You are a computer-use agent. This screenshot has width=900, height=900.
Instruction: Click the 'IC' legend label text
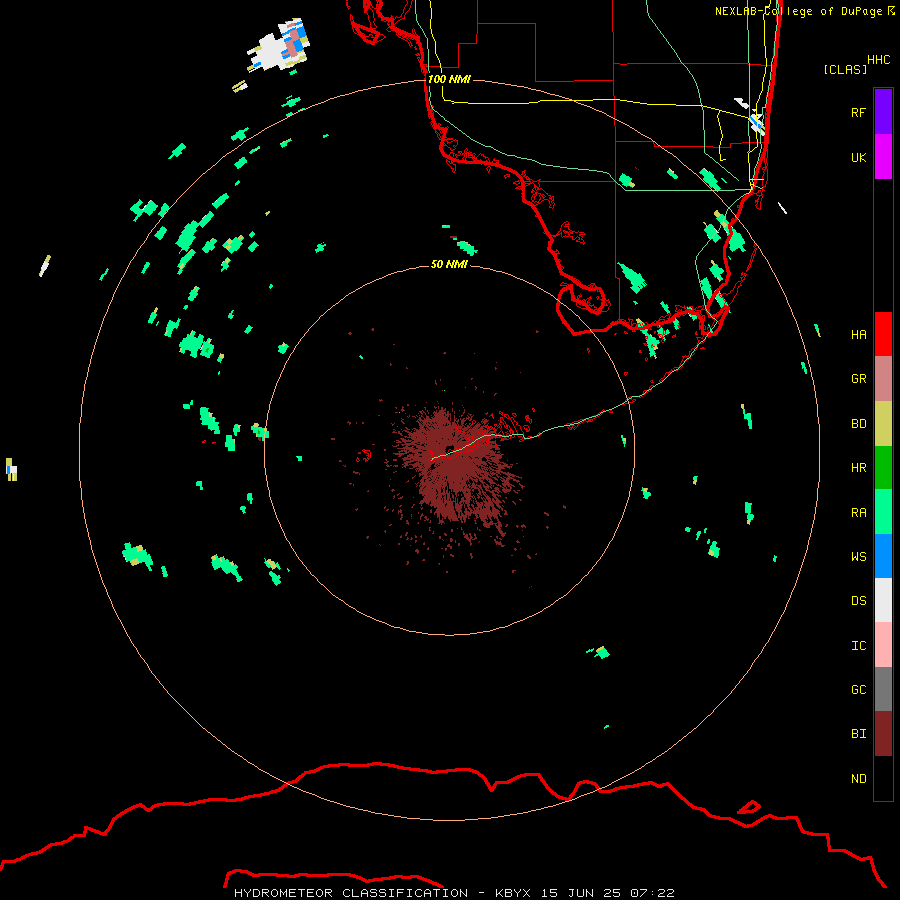(x=858, y=646)
